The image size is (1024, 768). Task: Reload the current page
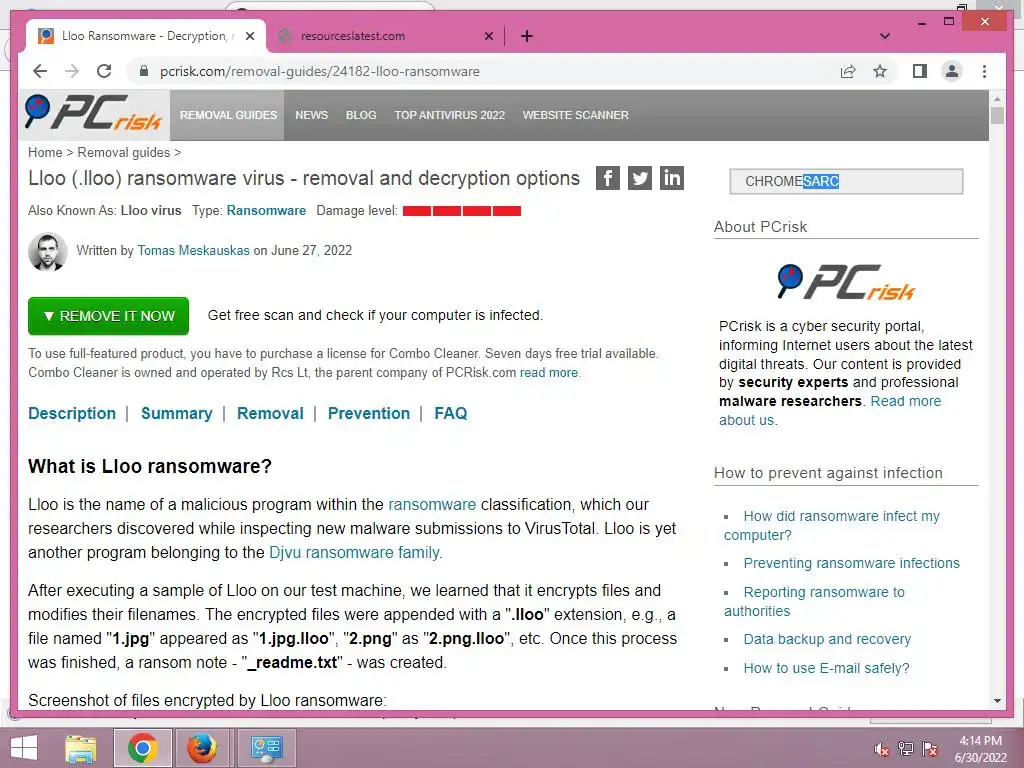[104, 71]
